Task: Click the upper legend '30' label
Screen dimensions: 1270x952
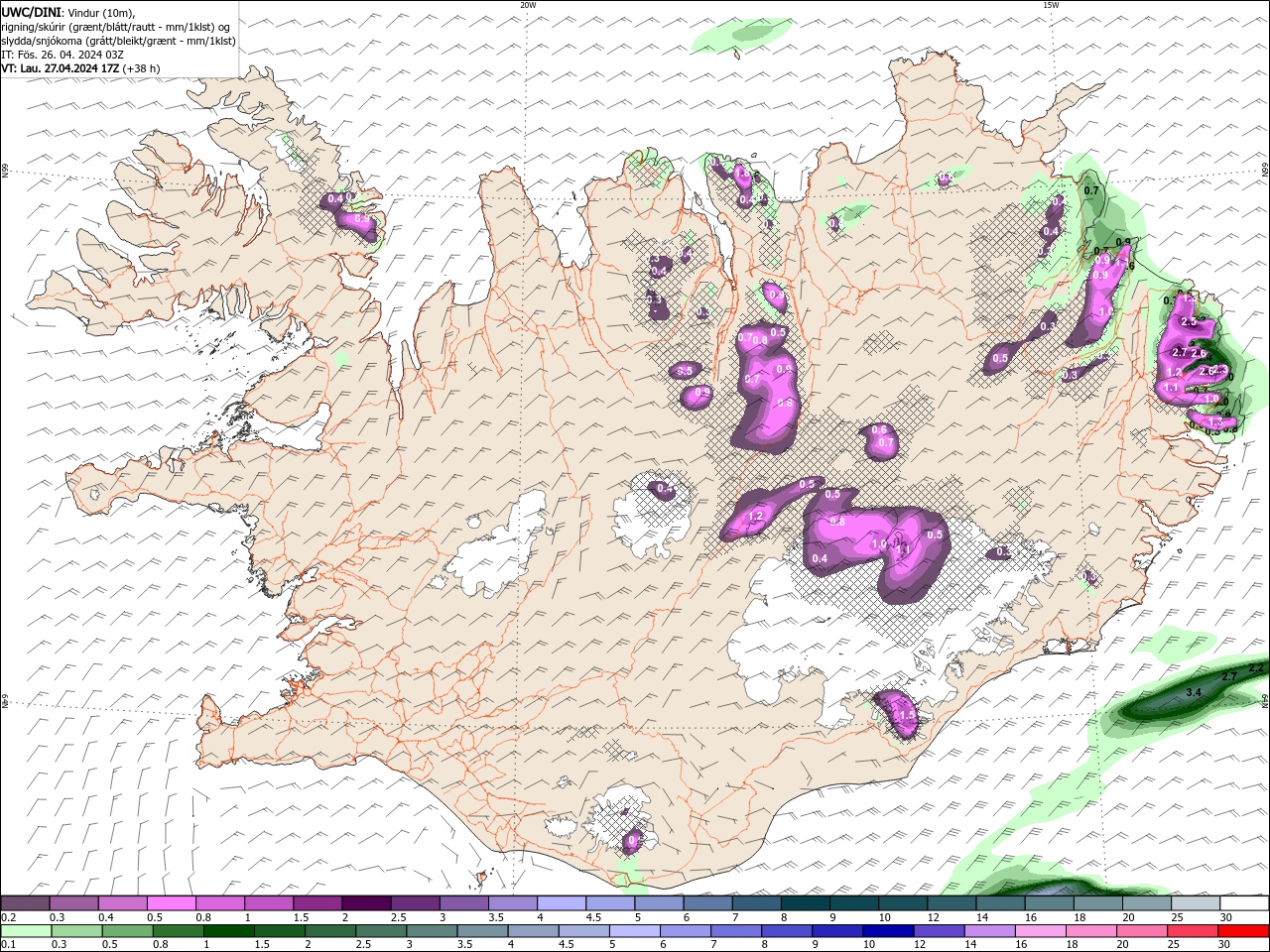Action: (1226, 917)
